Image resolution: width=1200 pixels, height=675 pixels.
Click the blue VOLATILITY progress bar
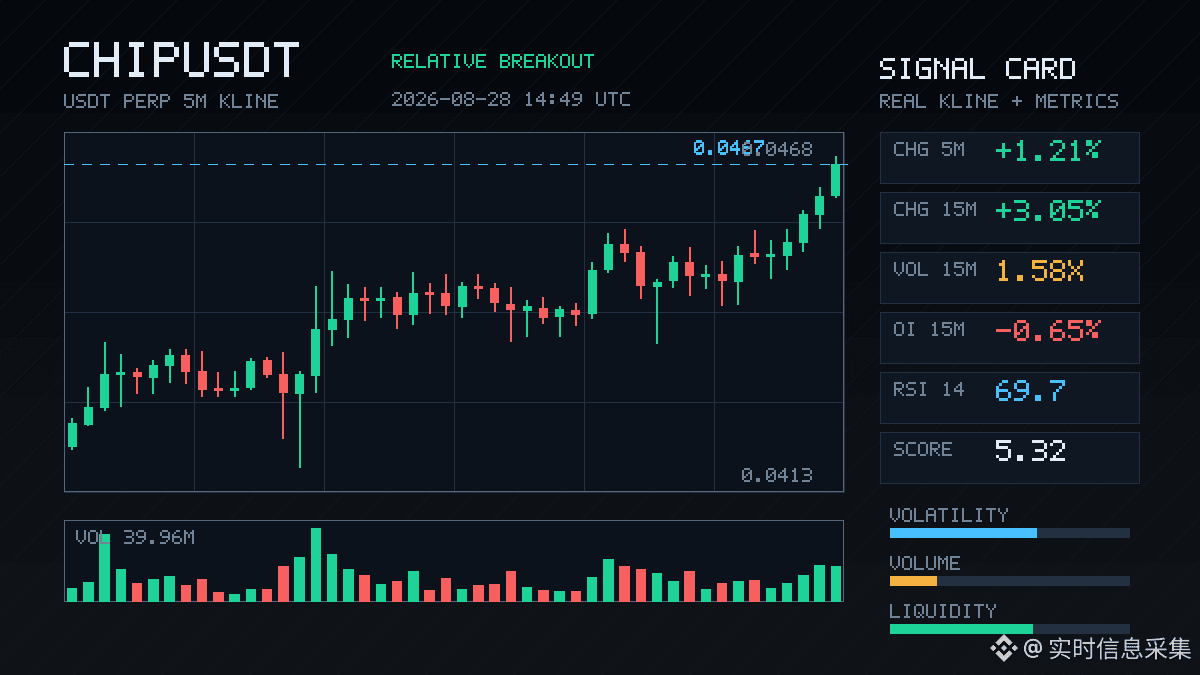963,533
